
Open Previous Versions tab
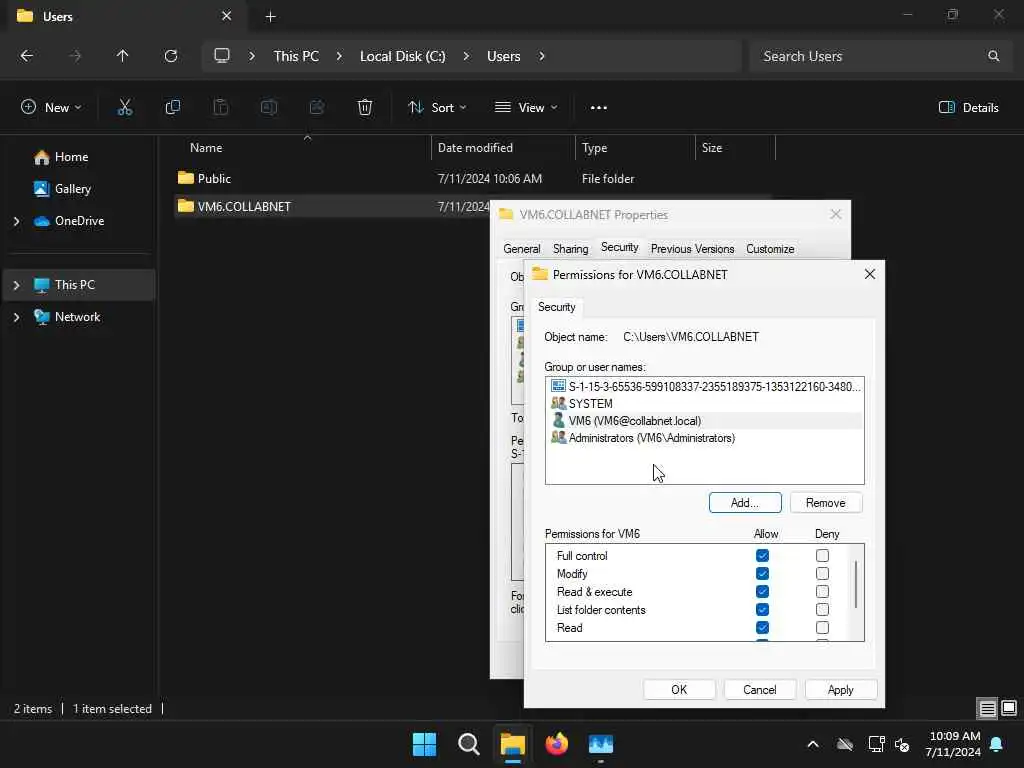point(692,249)
